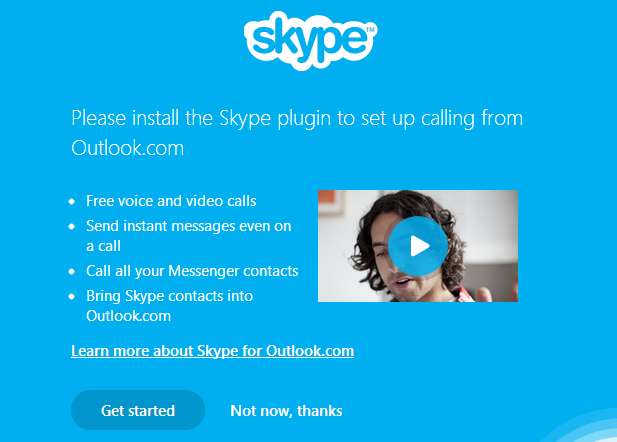Click bullet dot before Call all your Messenger
Screen dimensions: 617x442
(72, 271)
